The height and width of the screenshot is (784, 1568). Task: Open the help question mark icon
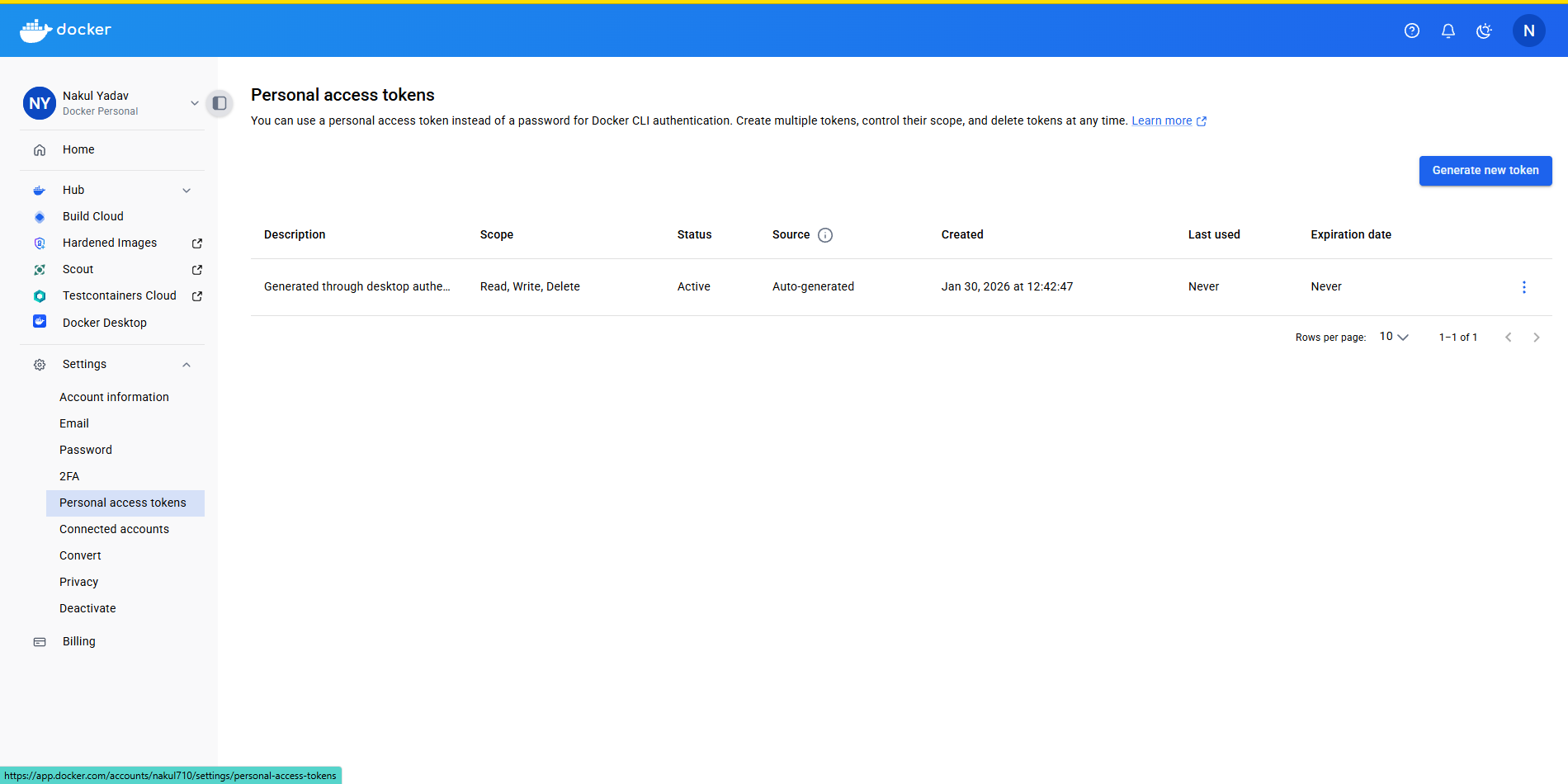click(x=1411, y=31)
